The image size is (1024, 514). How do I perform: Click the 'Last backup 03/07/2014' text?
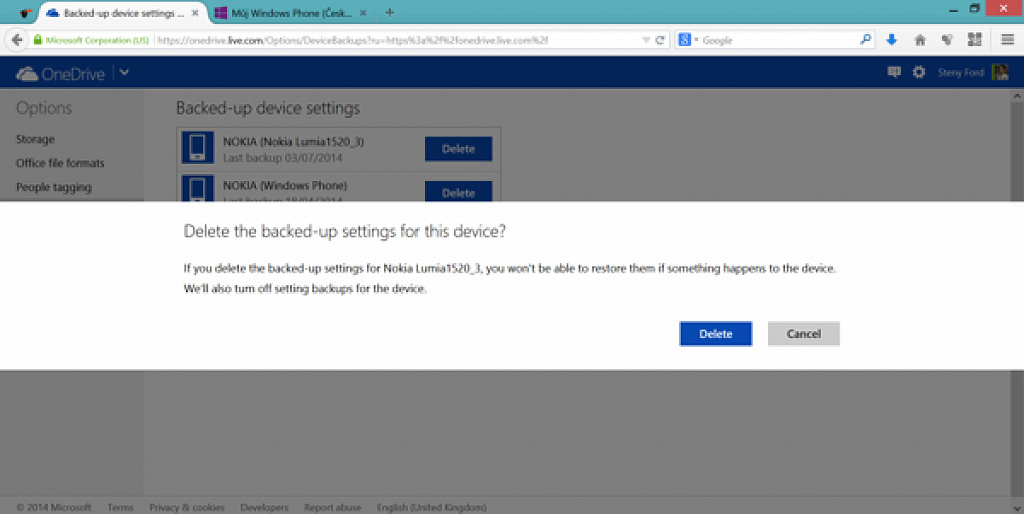point(282,157)
